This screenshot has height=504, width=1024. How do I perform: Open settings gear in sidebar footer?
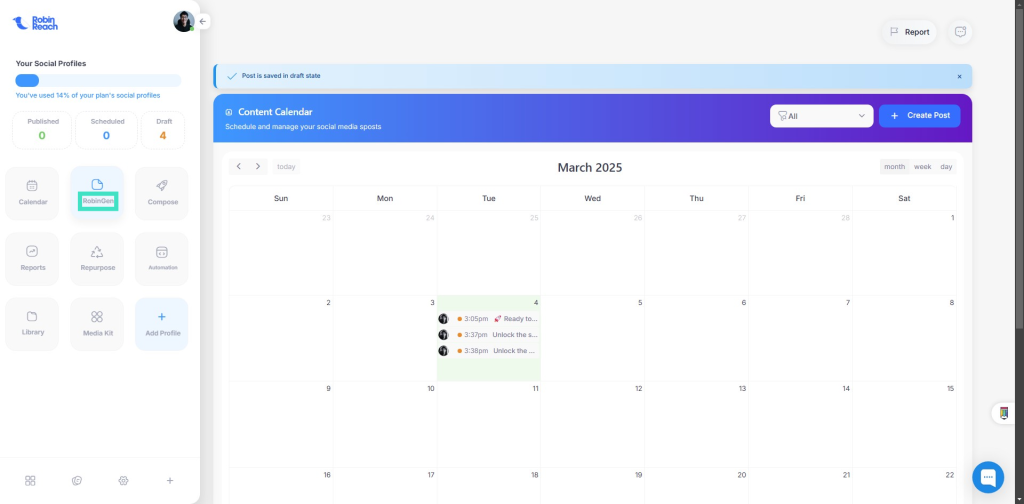123,480
